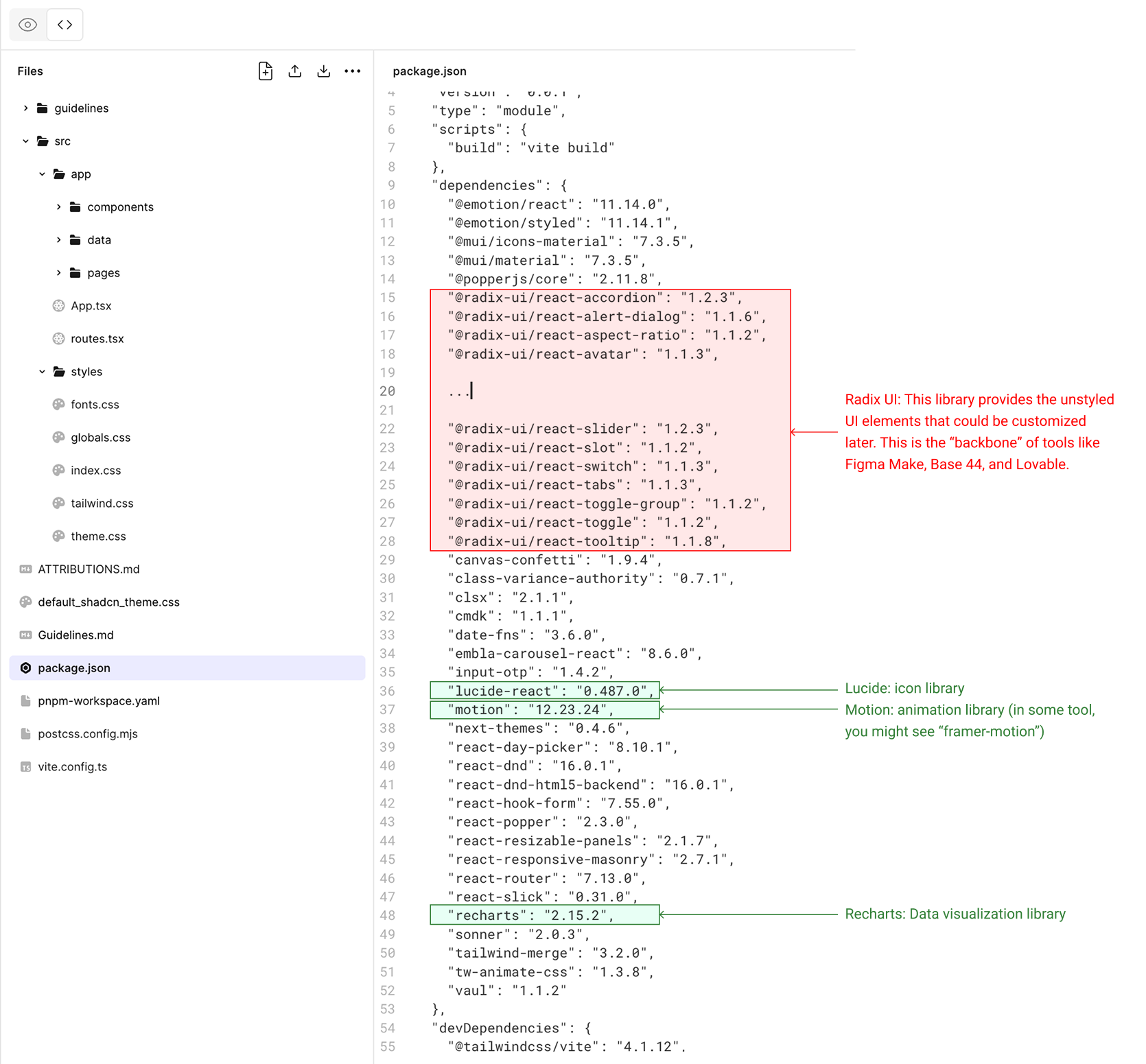
Task: Click the index.css palette icon
Action: [58, 470]
